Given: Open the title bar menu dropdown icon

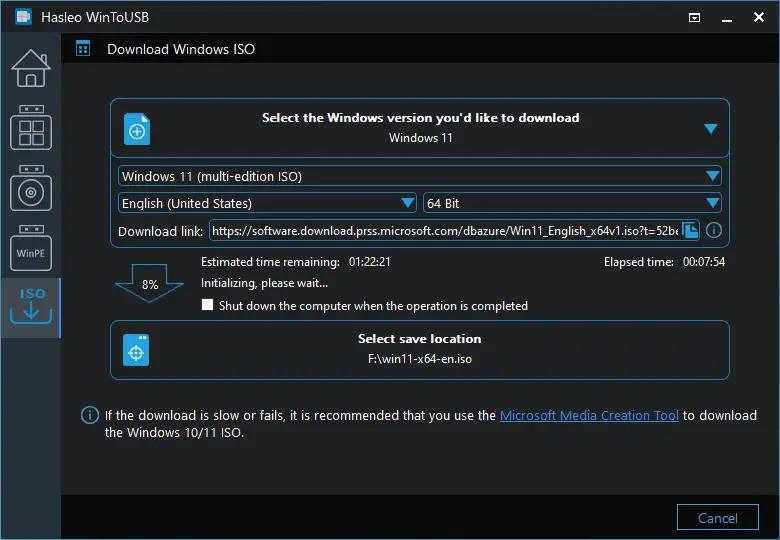Looking at the screenshot, I should 694,18.
